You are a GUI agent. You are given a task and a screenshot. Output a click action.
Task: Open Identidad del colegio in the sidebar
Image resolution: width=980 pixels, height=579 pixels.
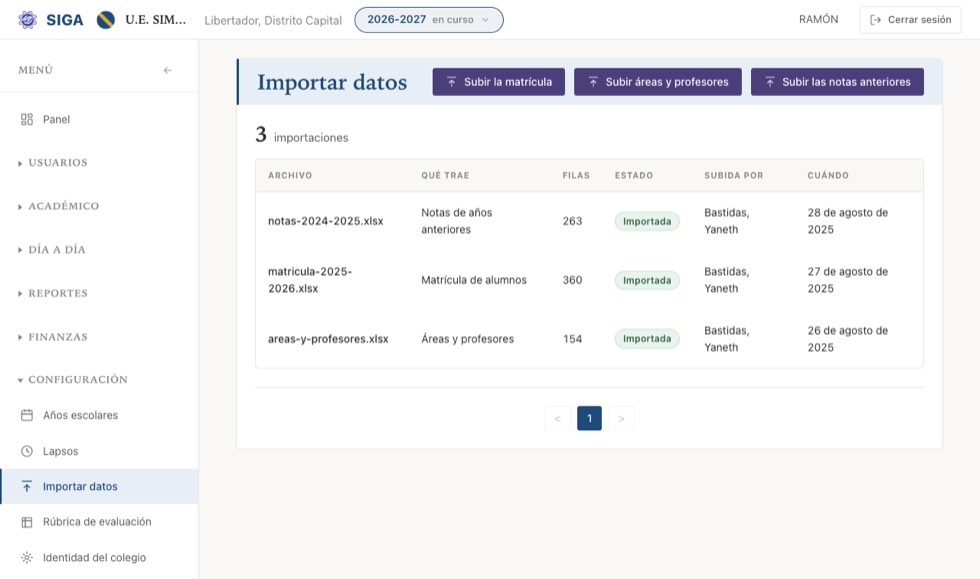[x=99, y=558]
